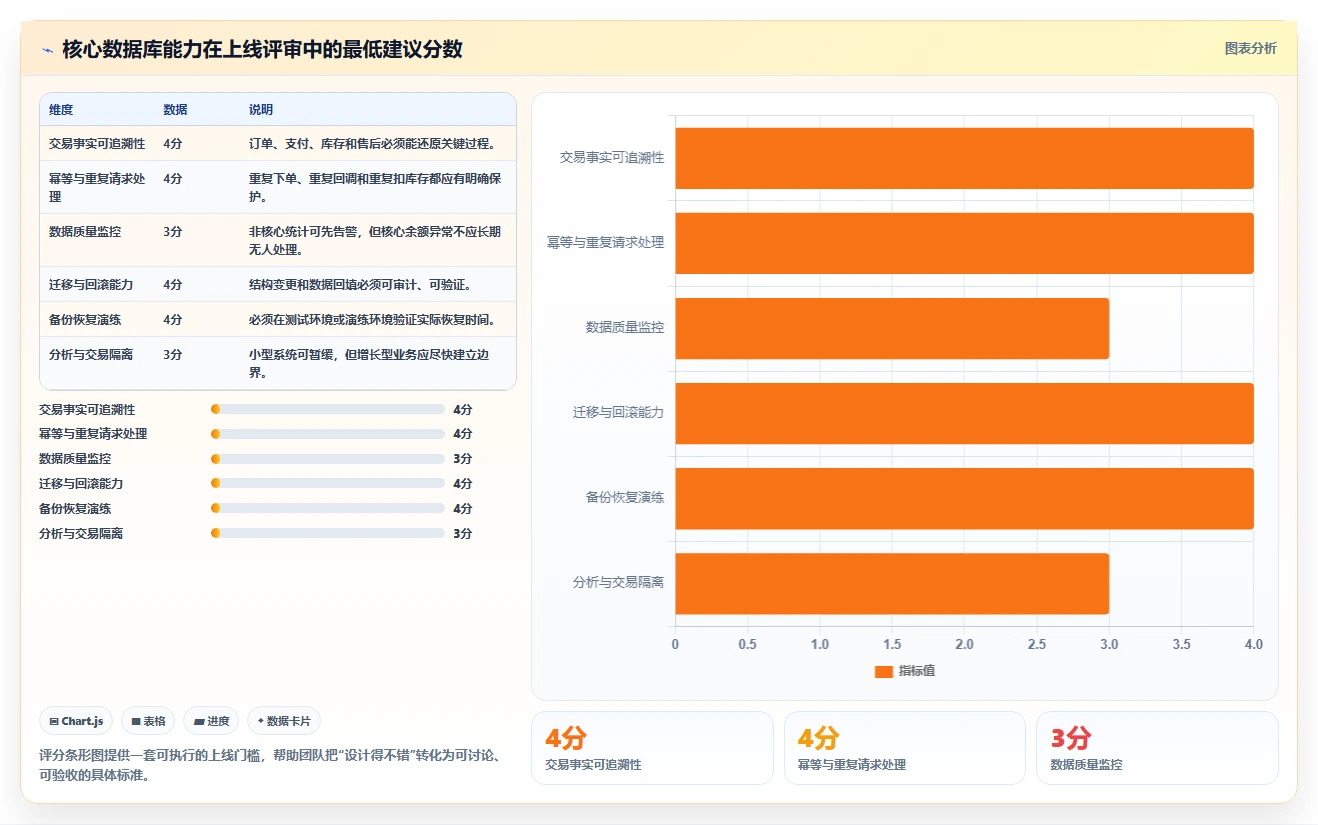Screen dimensions: 1318x825
Task: Click the Chart.js tag chip
Action: click(x=76, y=721)
